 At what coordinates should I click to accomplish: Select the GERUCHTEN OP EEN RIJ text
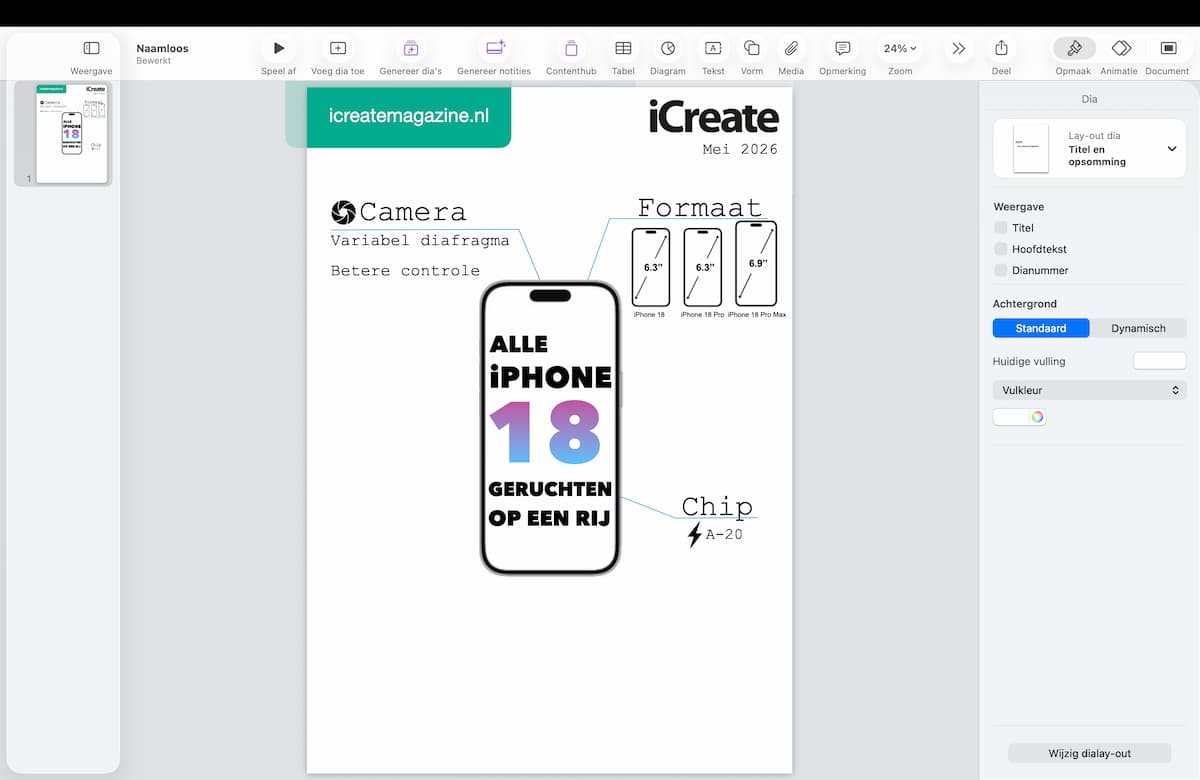coord(550,503)
